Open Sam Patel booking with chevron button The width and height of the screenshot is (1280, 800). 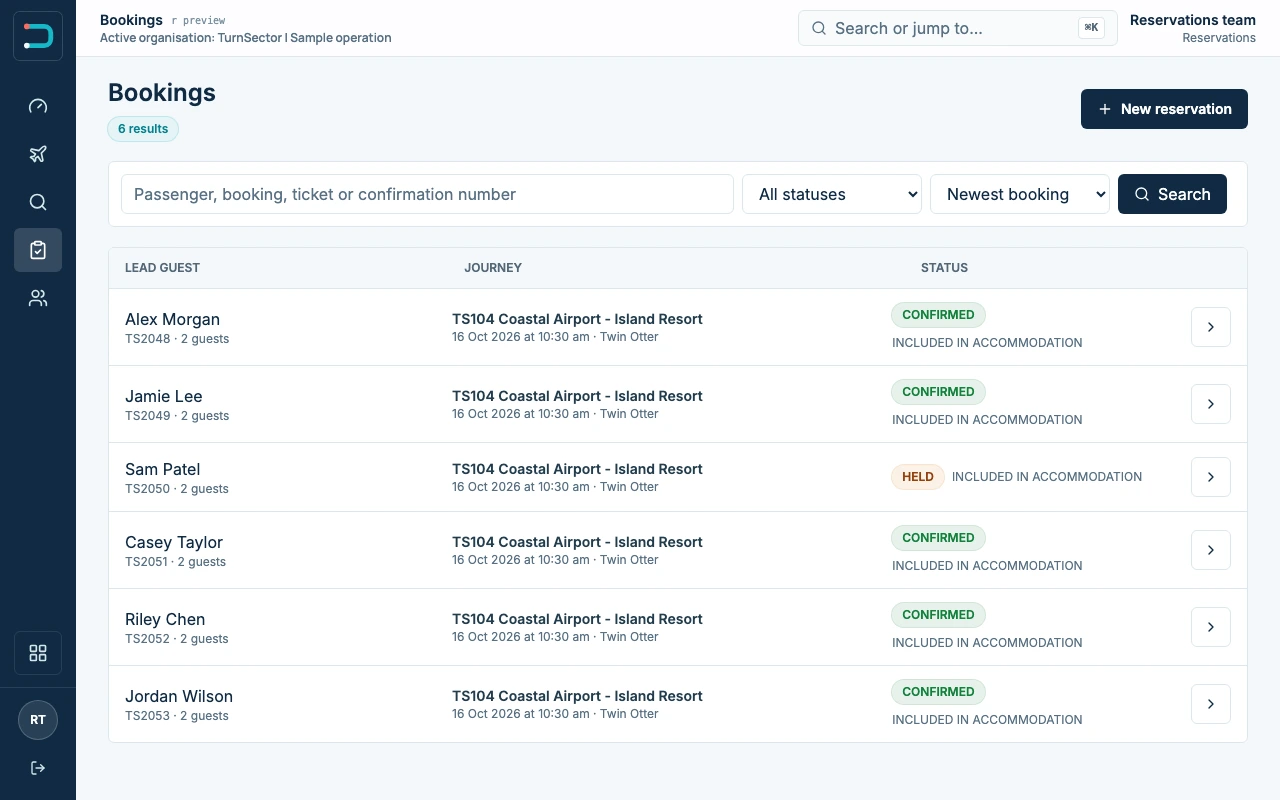click(x=1211, y=477)
